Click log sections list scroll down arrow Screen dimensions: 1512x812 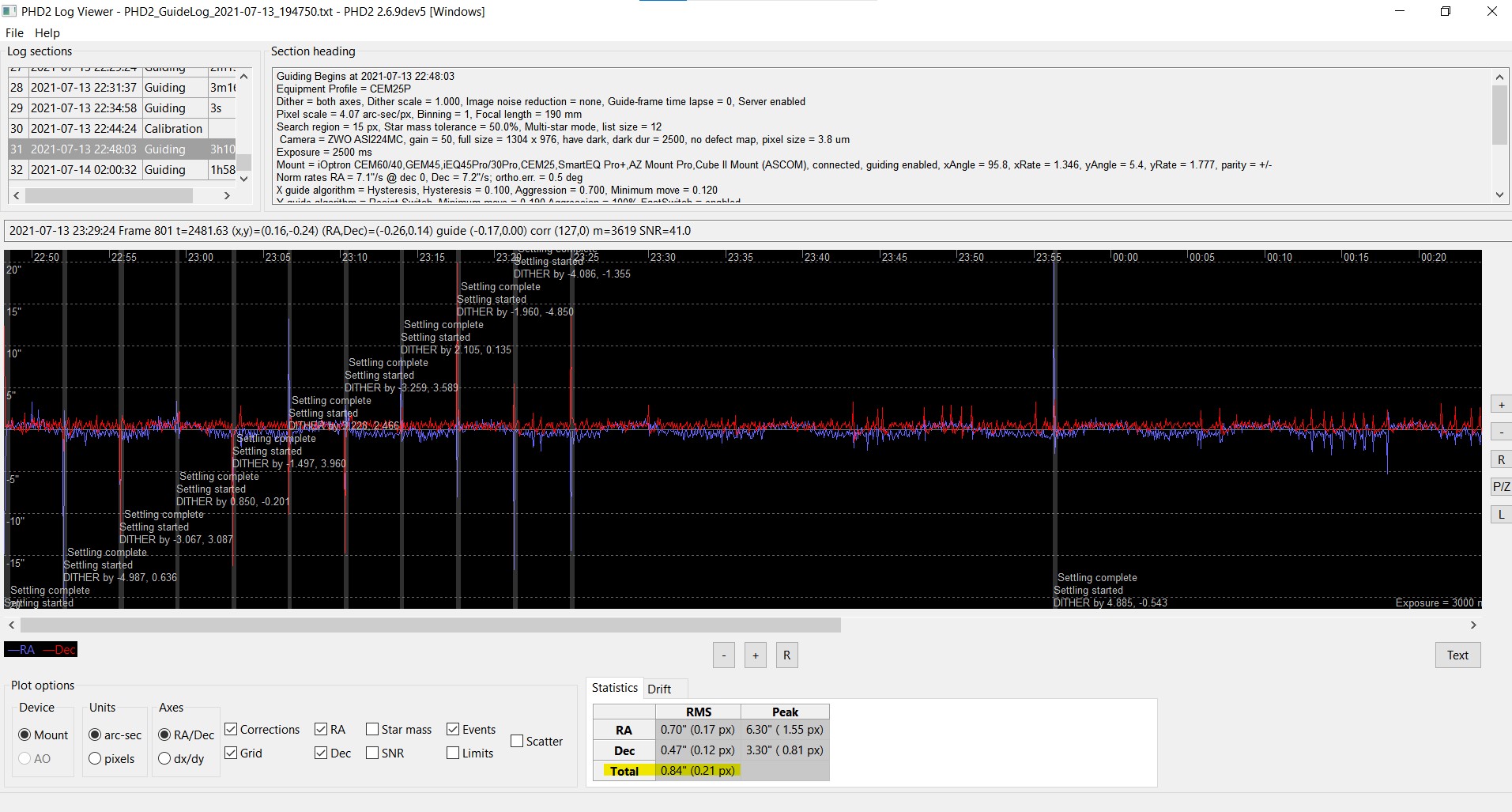tap(244, 179)
